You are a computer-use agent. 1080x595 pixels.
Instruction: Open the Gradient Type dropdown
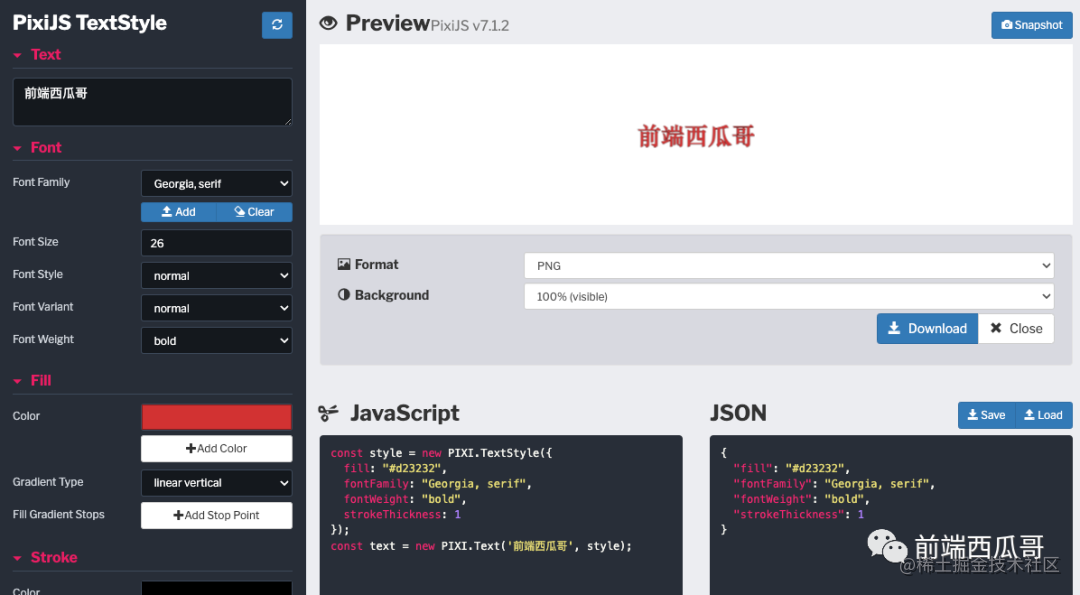(x=216, y=483)
